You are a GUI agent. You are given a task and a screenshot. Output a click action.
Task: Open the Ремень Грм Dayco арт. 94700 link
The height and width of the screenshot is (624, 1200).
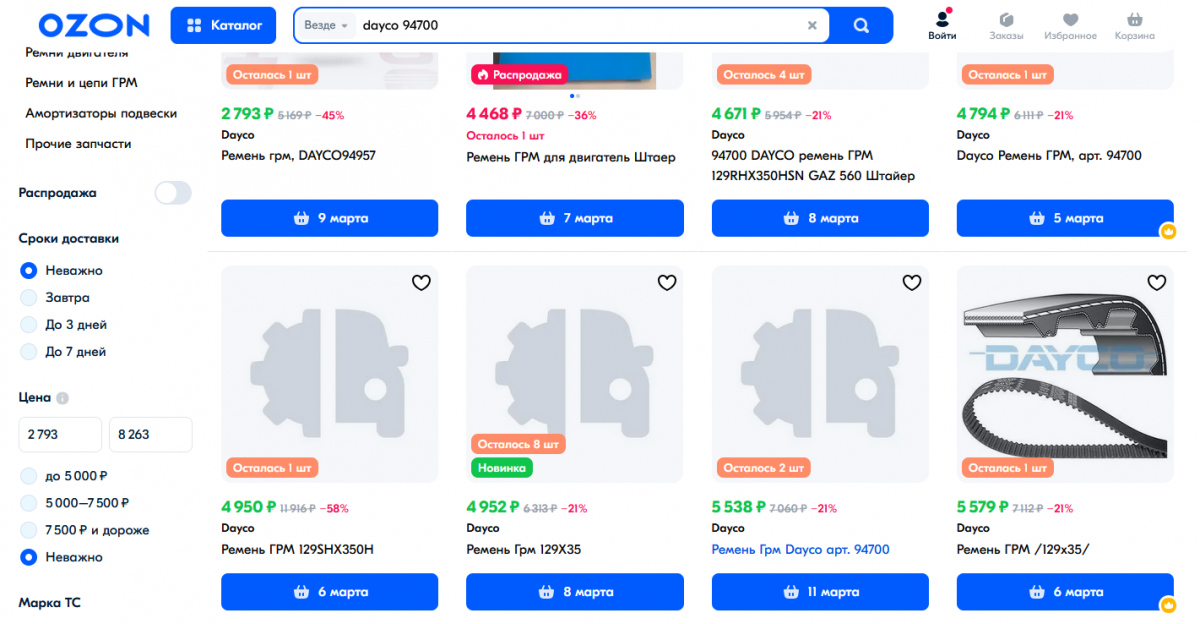tap(800, 549)
